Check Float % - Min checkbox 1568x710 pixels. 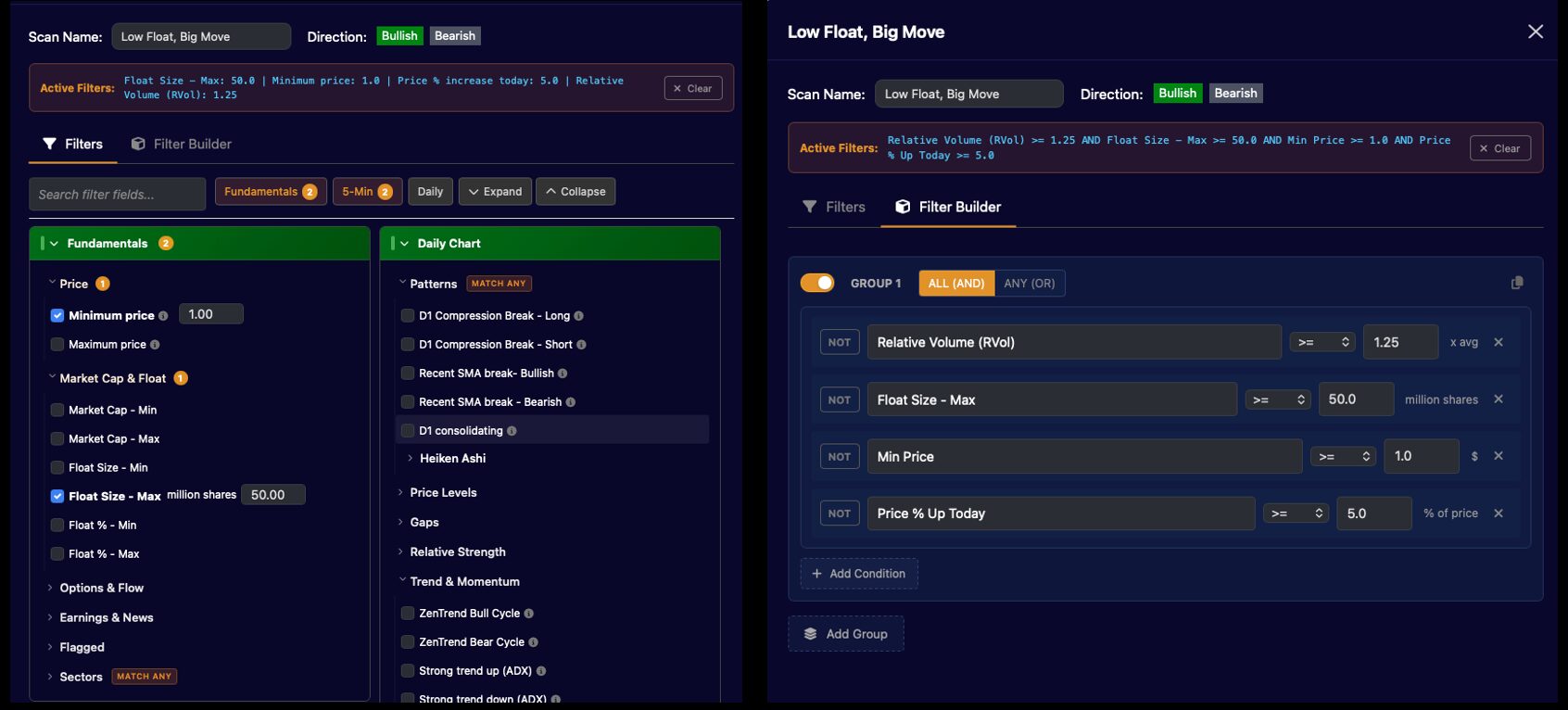[57, 525]
